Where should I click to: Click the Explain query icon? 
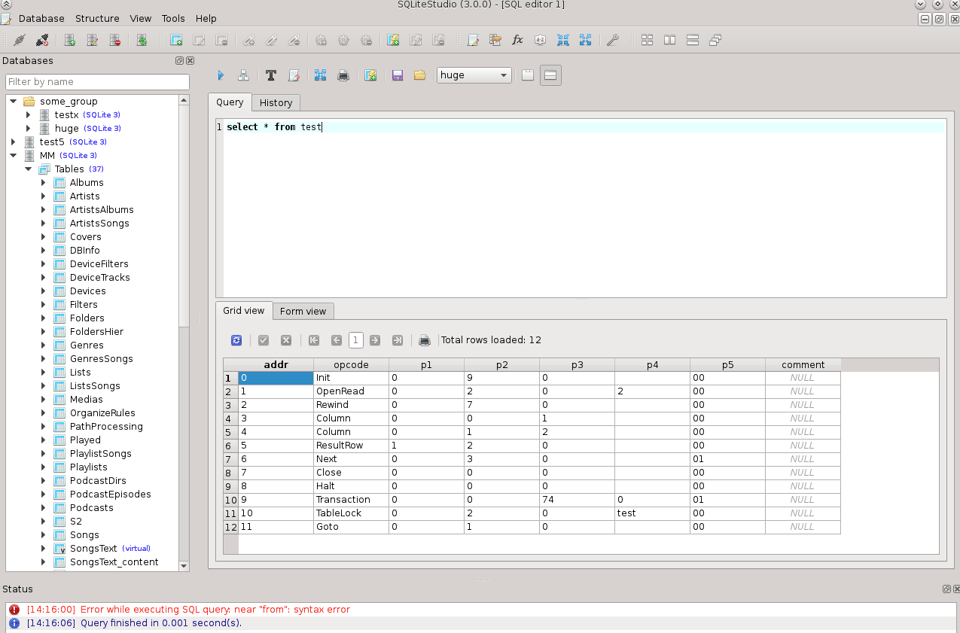[243, 75]
